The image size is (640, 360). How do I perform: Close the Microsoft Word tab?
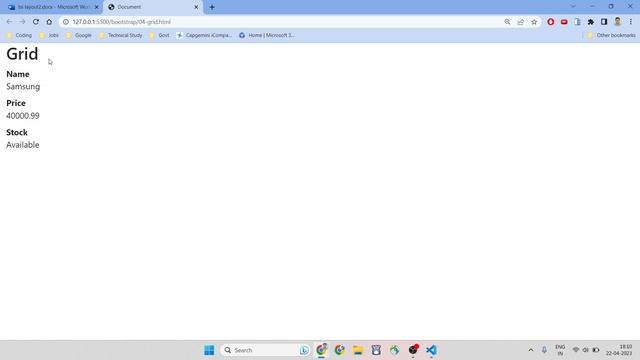pyautogui.click(x=97, y=7)
